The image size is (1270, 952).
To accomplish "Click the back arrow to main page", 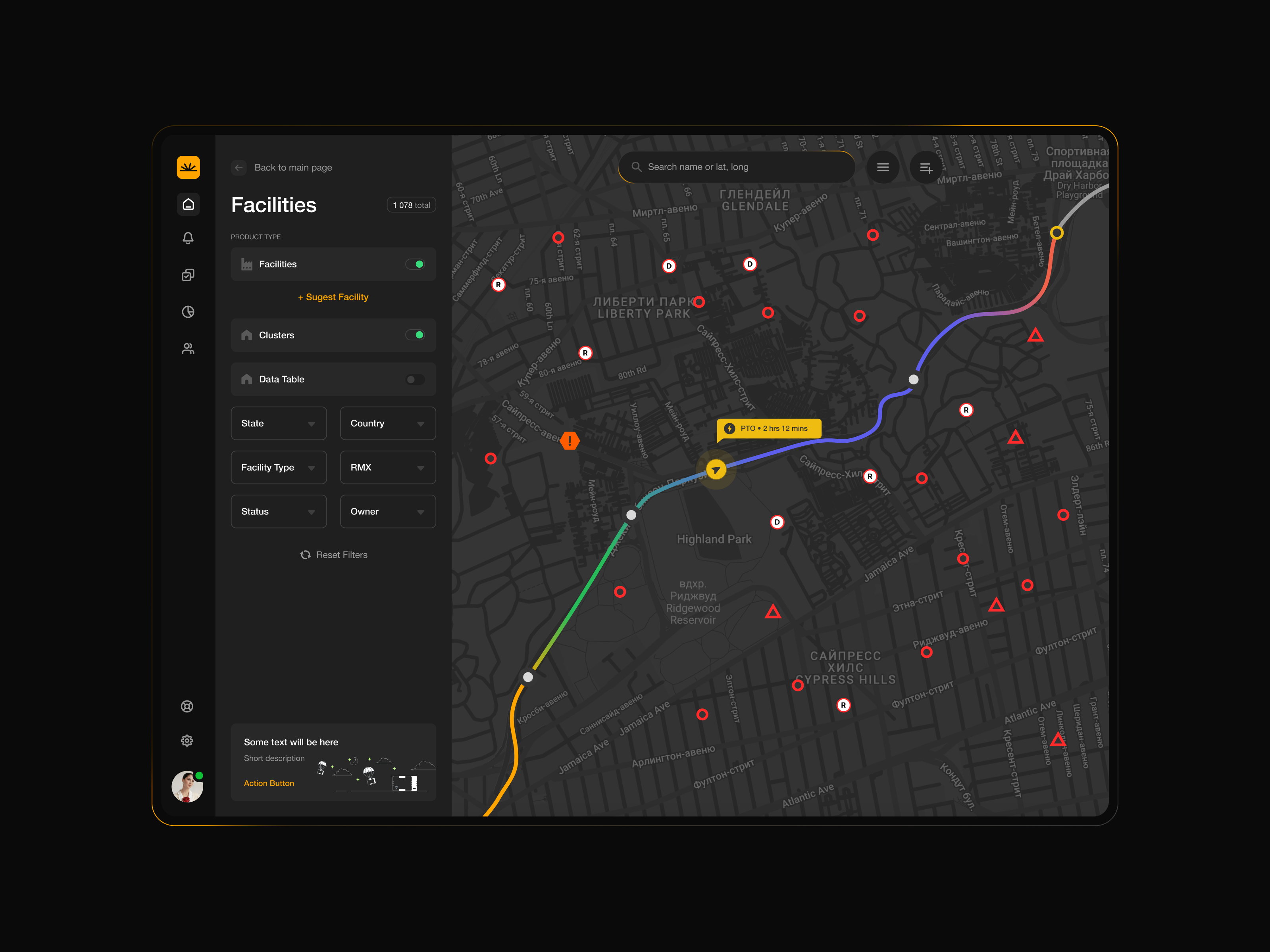I will tap(239, 167).
